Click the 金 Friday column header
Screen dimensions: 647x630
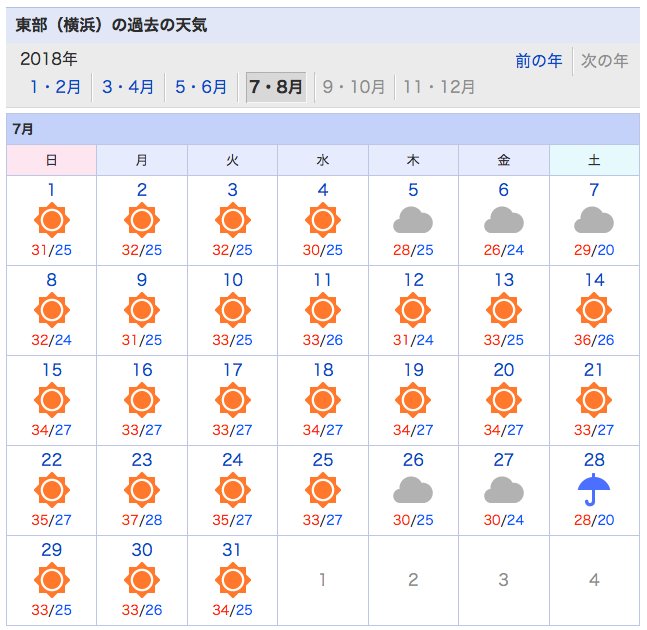click(x=504, y=160)
